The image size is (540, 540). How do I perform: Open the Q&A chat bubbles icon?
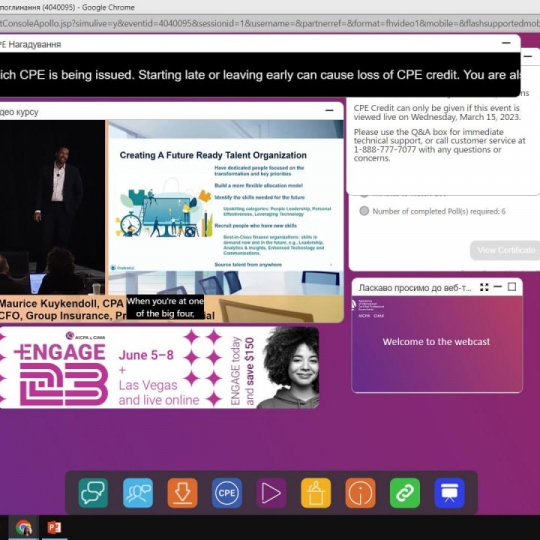click(93, 493)
